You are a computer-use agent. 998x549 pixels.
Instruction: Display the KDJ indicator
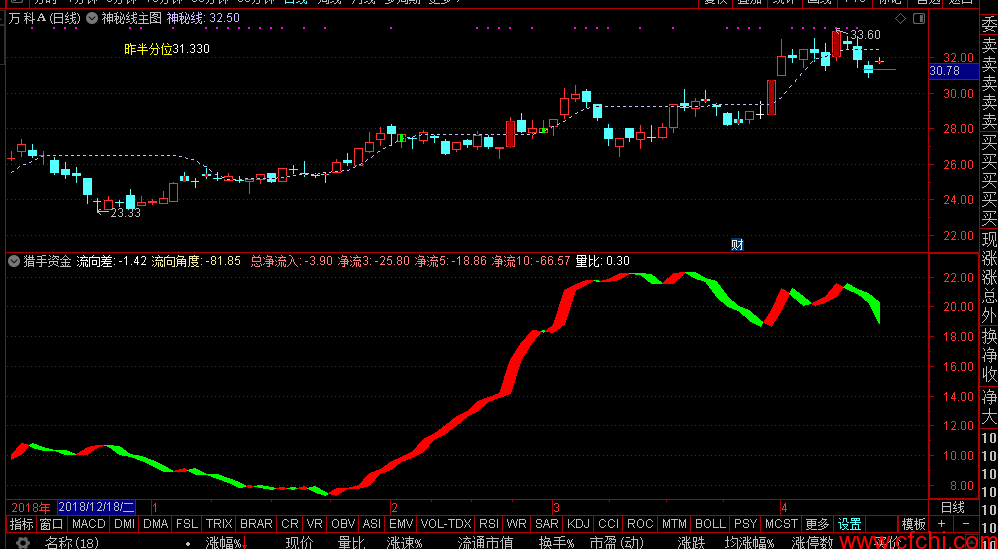coord(579,524)
